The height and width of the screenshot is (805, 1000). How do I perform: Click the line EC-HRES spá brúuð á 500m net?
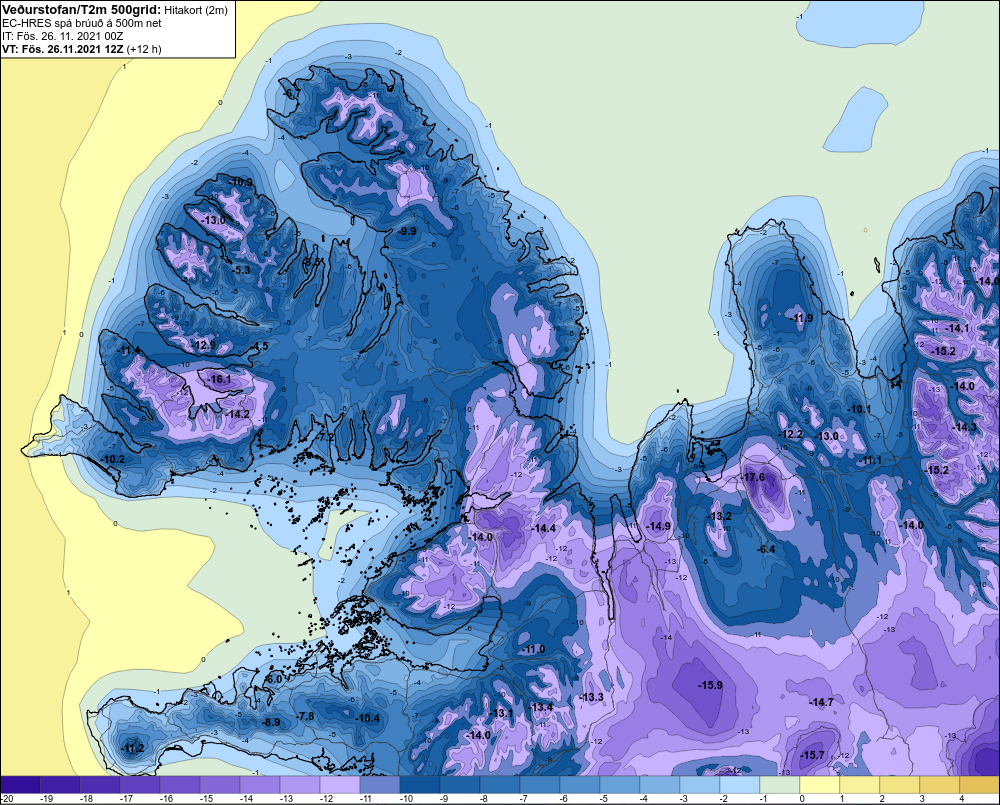81,24
